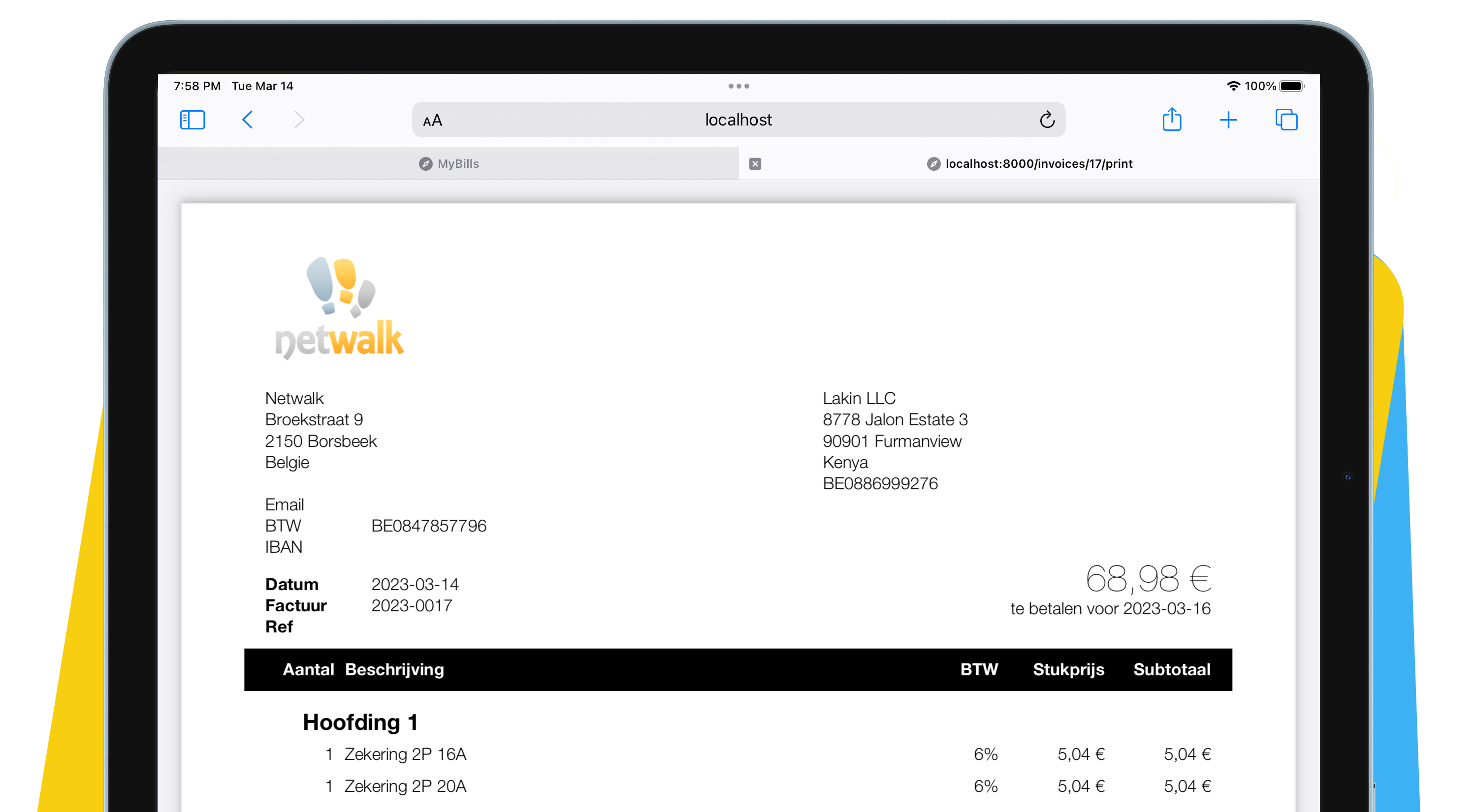Viewport: 1477px width, 812px height.
Task: Click the Netwalk logo image
Action: pyautogui.click(x=339, y=309)
